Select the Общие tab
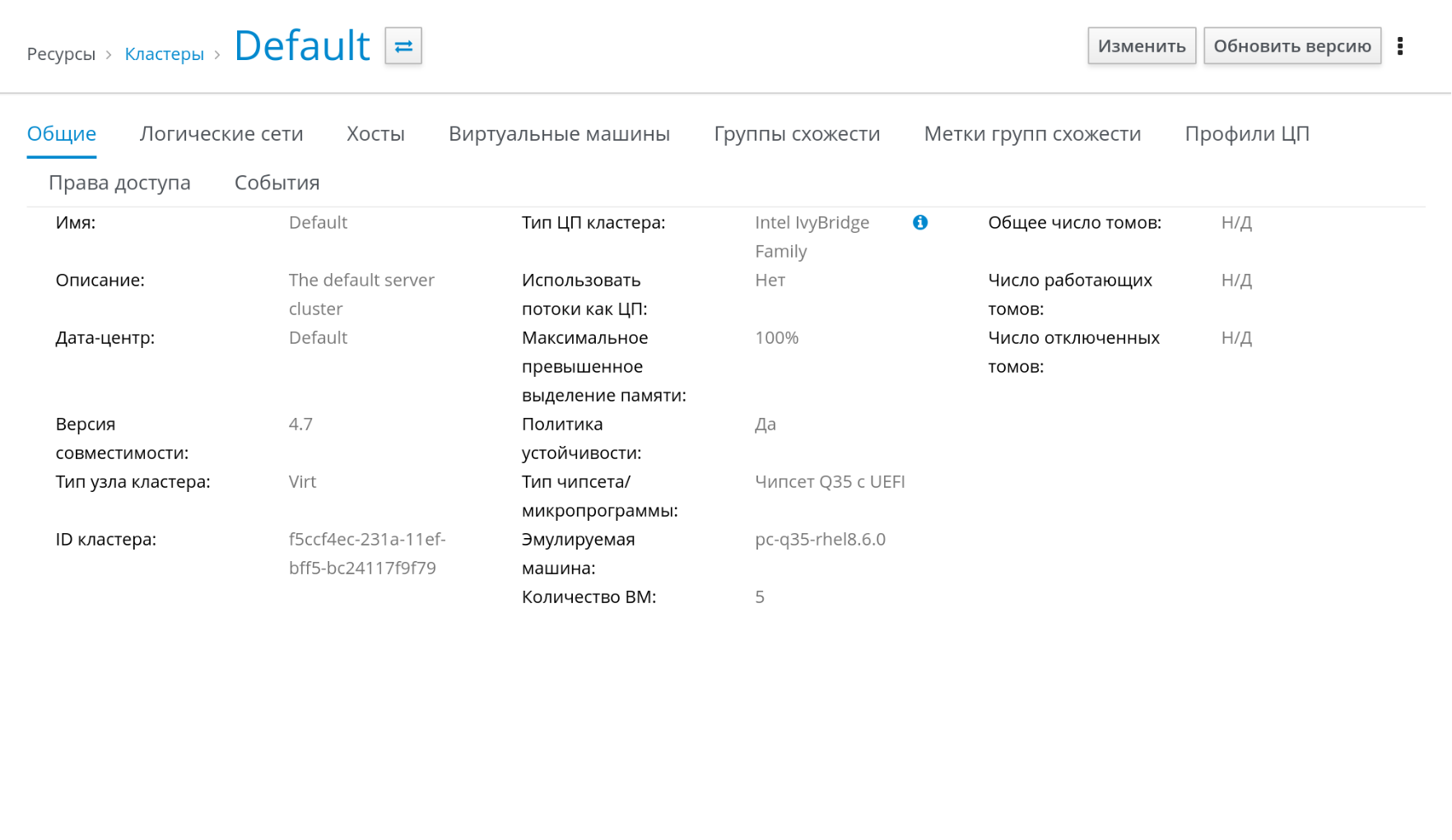 62,134
